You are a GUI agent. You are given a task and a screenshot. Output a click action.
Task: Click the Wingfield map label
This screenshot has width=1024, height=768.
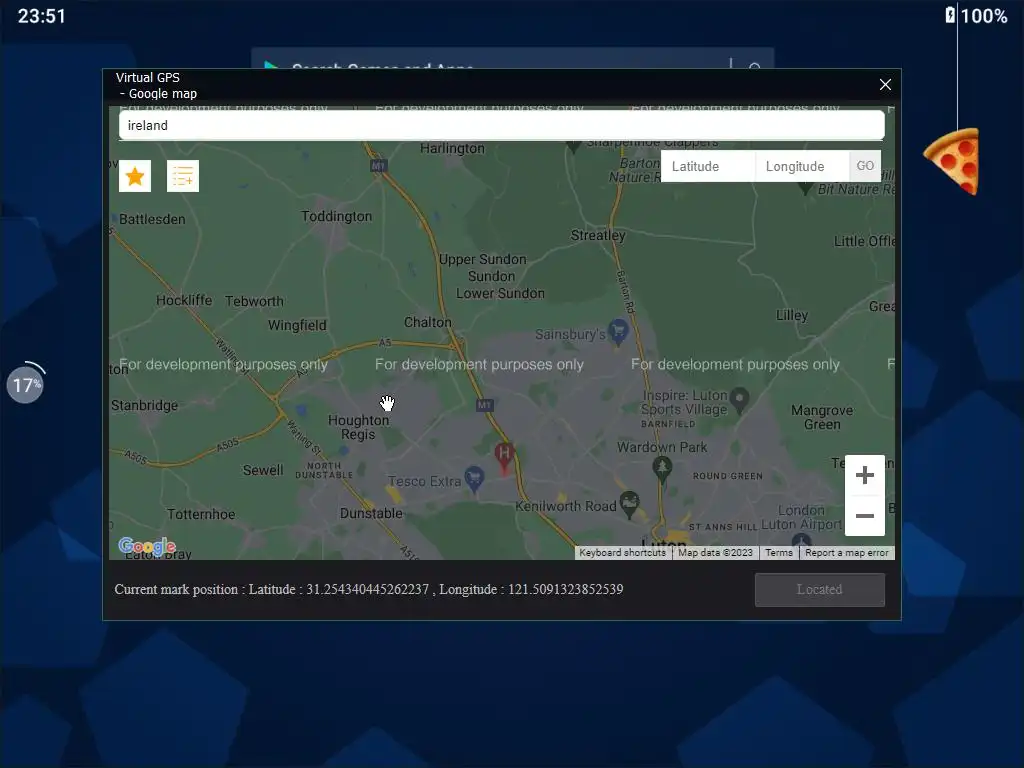(296, 325)
